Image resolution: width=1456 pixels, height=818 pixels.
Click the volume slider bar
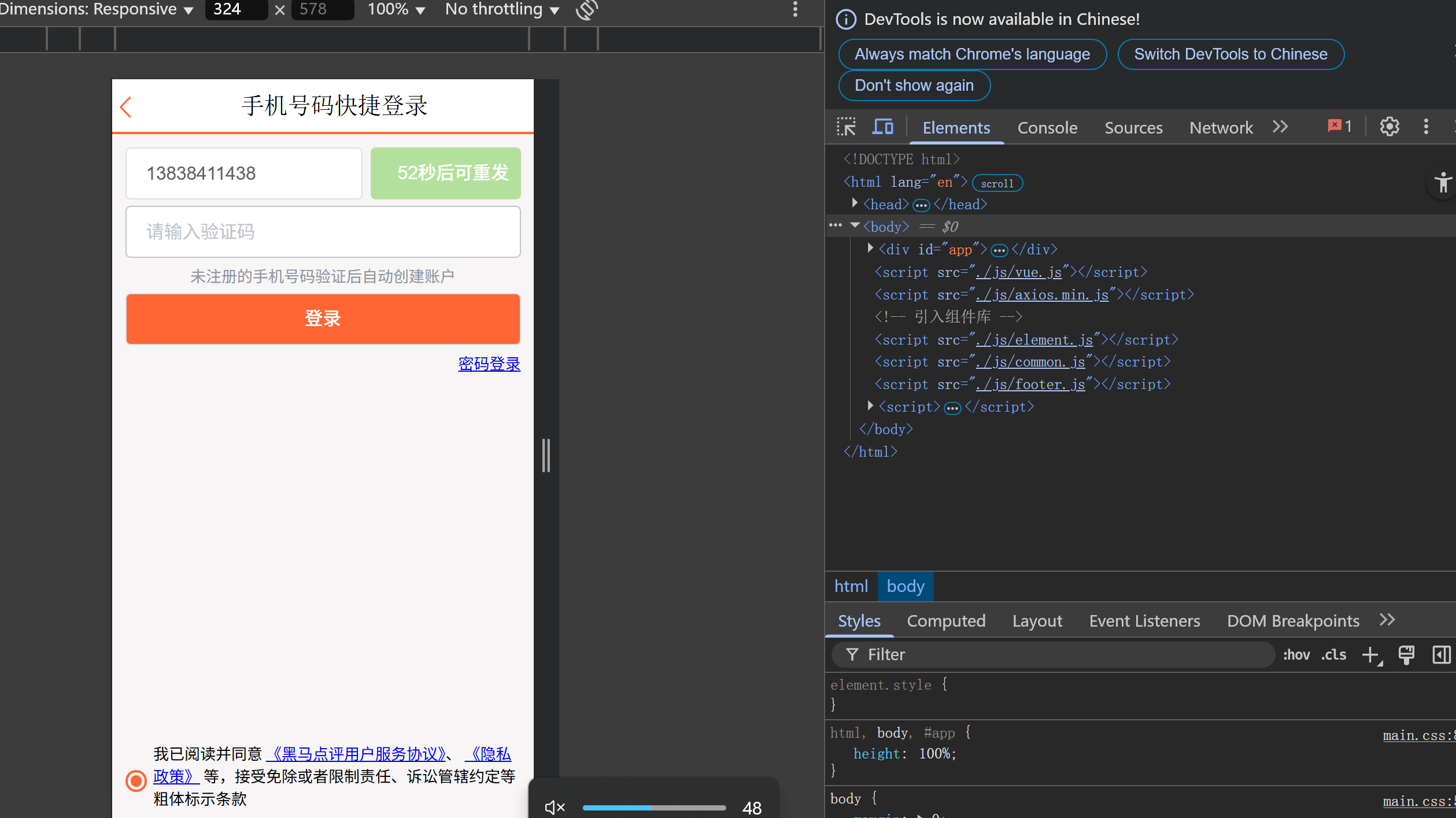coord(654,808)
